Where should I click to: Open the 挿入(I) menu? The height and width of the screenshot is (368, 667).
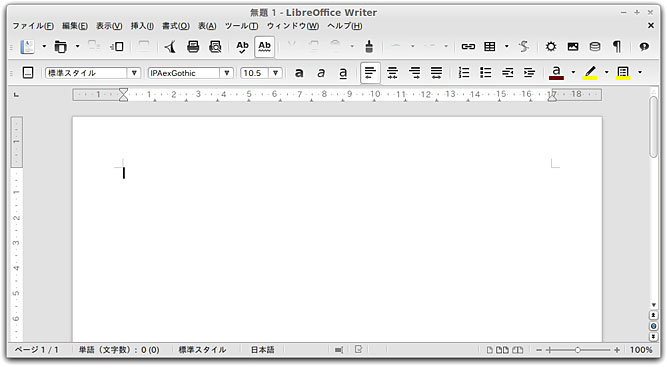(x=142, y=26)
